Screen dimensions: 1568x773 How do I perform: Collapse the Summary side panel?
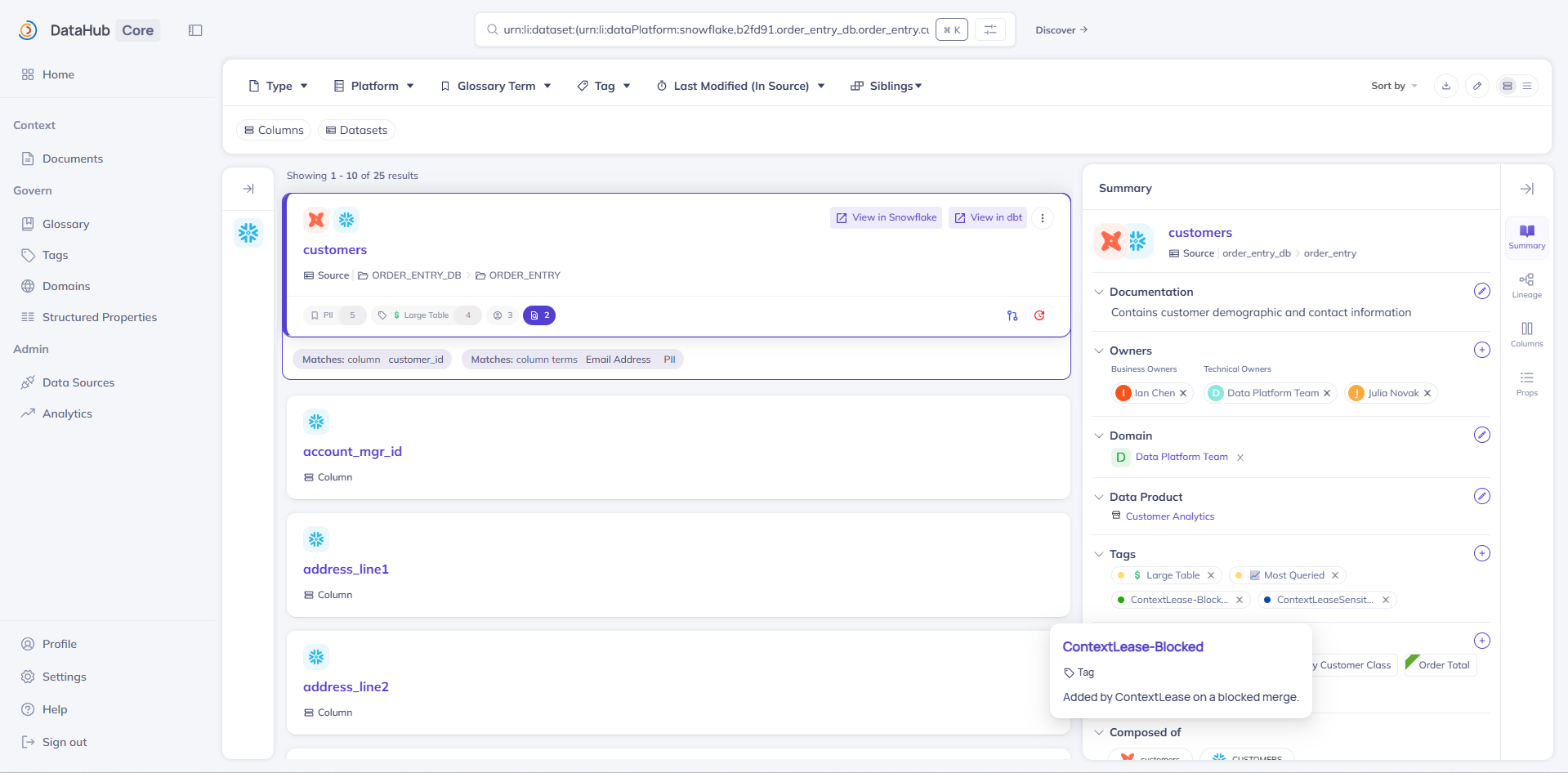click(1527, 189)
